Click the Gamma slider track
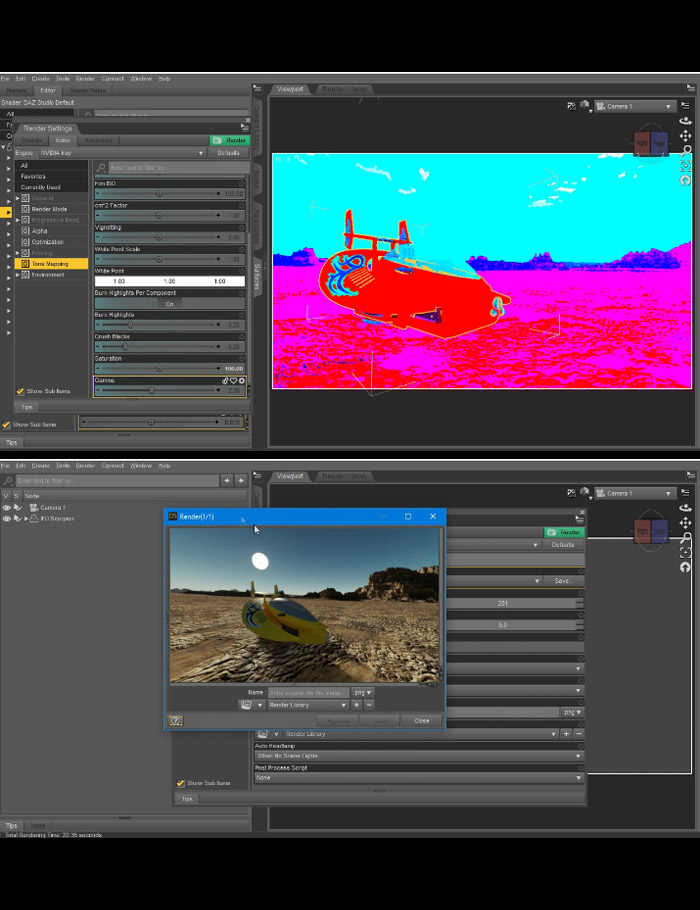The height and width of the screenshot is (910, 700). tap(158, 391)
